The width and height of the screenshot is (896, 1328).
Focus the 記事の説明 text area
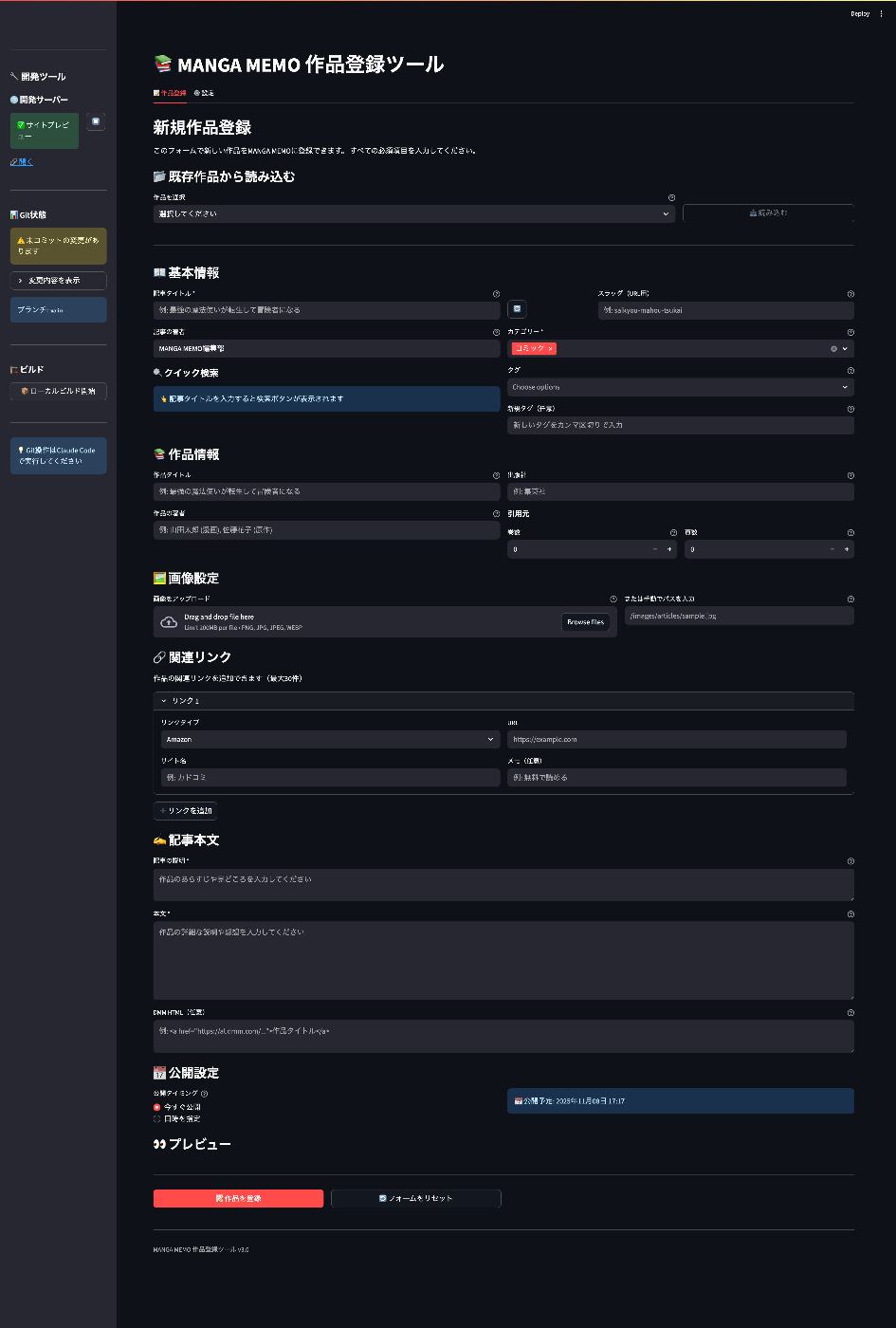click(x=503, y=885)
